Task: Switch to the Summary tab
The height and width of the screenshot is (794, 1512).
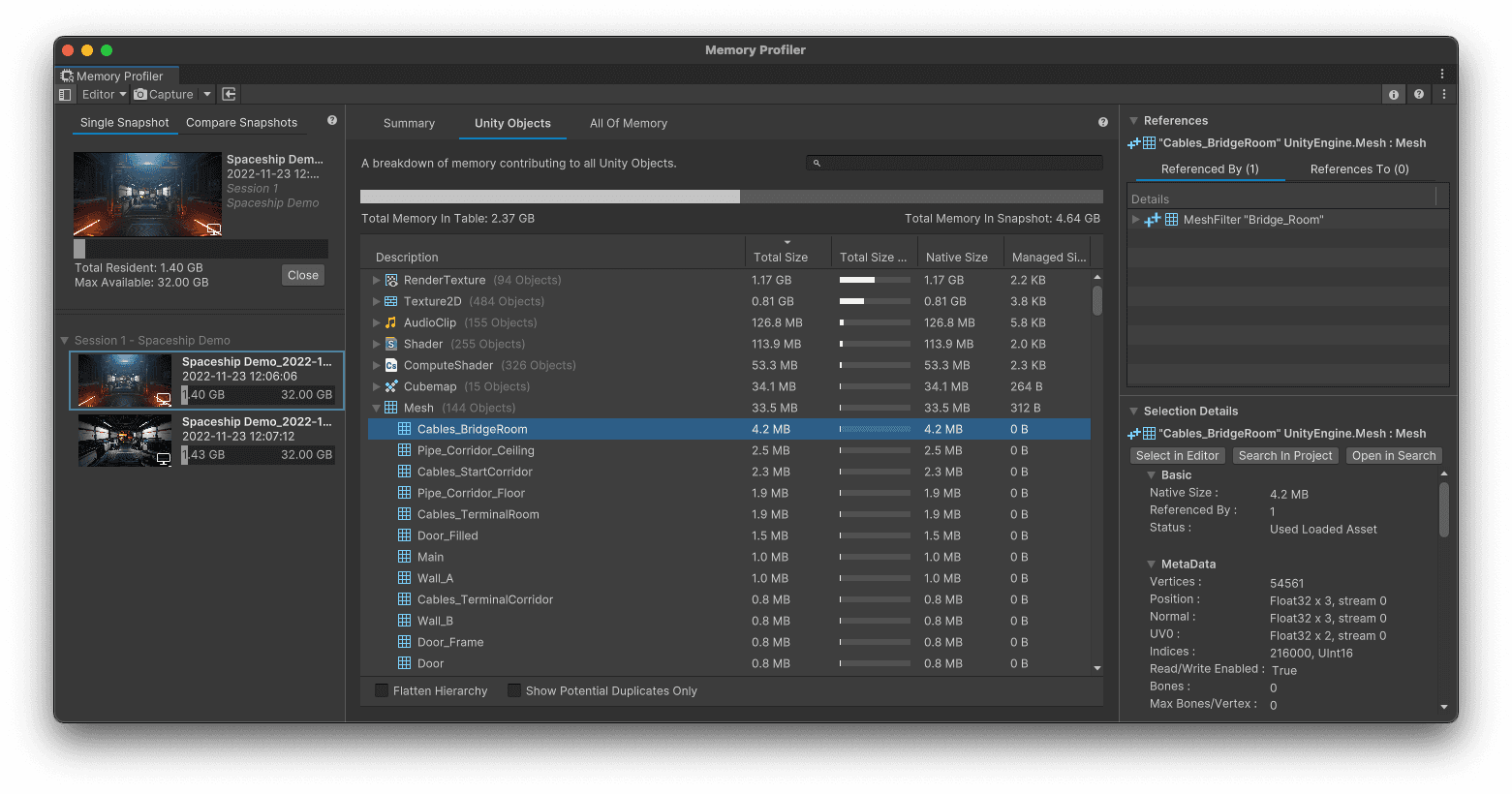Action: coord(409,123)
